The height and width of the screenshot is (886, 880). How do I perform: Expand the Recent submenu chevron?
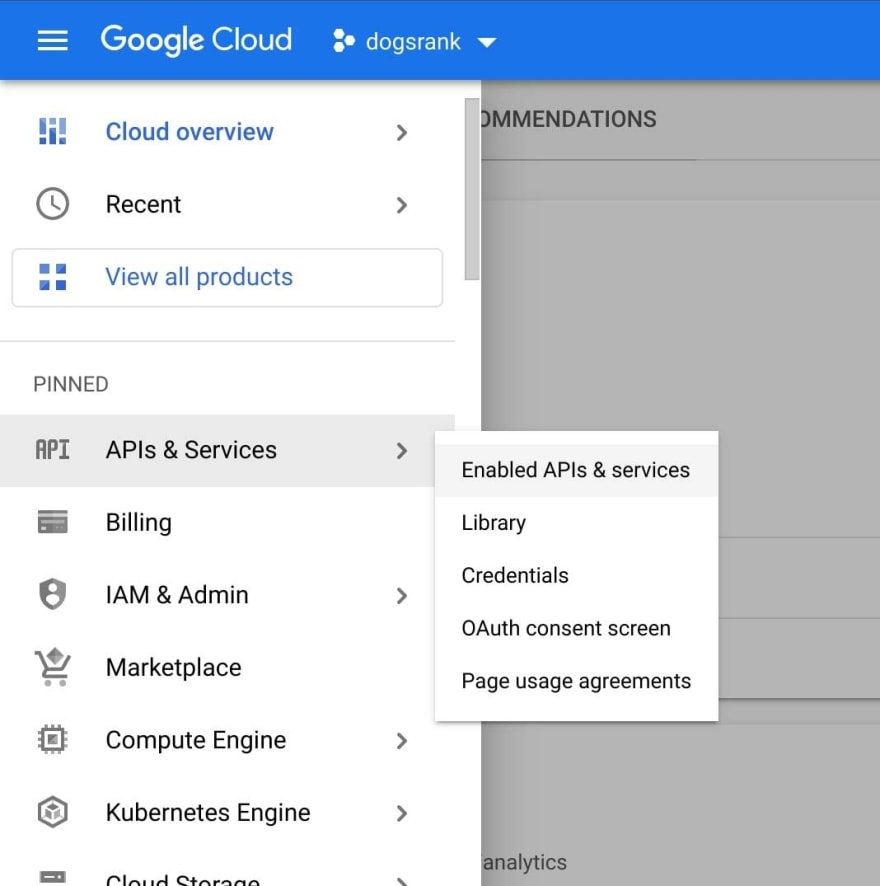(x=401, y=205)
